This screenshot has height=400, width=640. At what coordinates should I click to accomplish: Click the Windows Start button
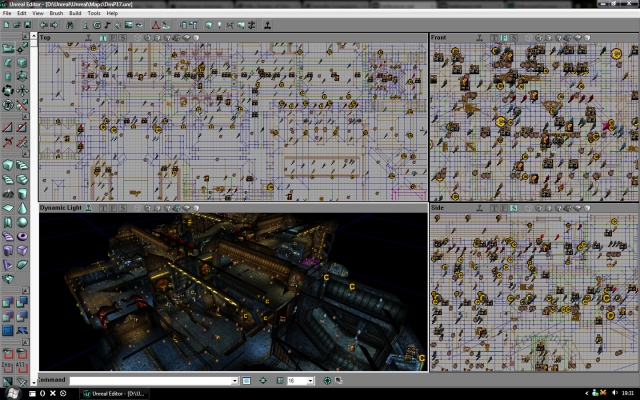point(11,393)
